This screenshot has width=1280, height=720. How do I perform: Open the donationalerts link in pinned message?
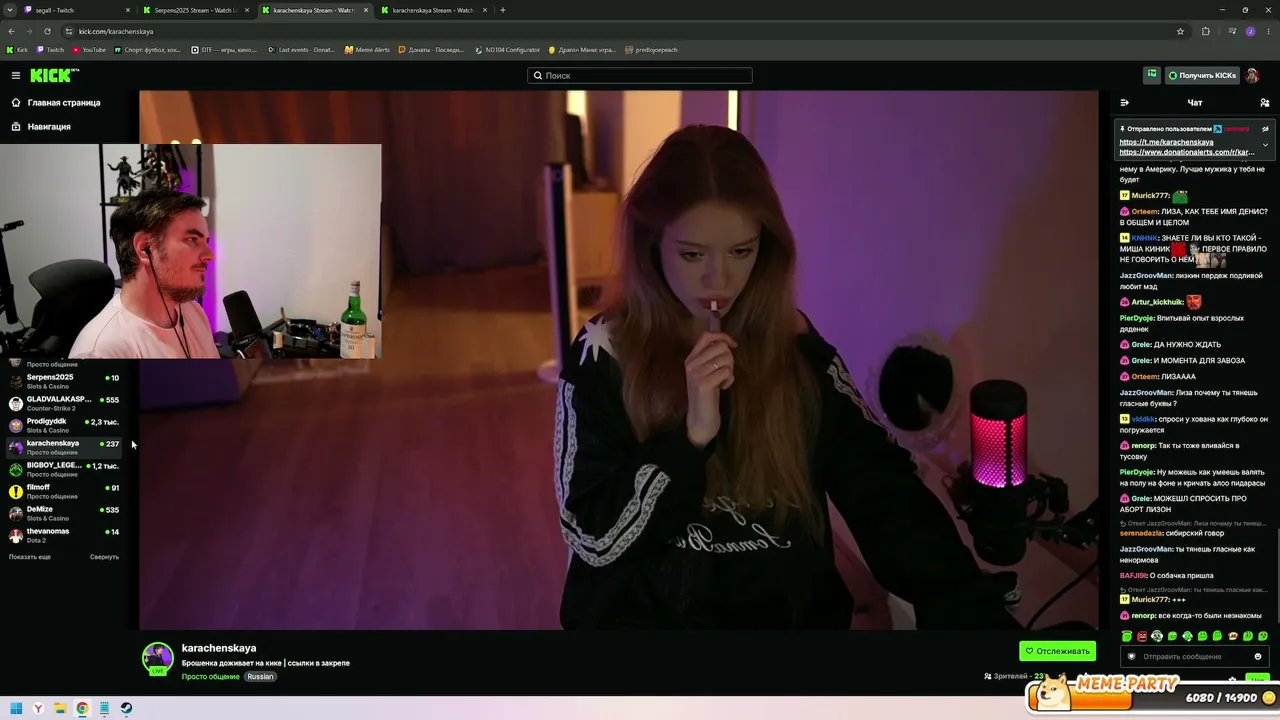point(1187,152)
